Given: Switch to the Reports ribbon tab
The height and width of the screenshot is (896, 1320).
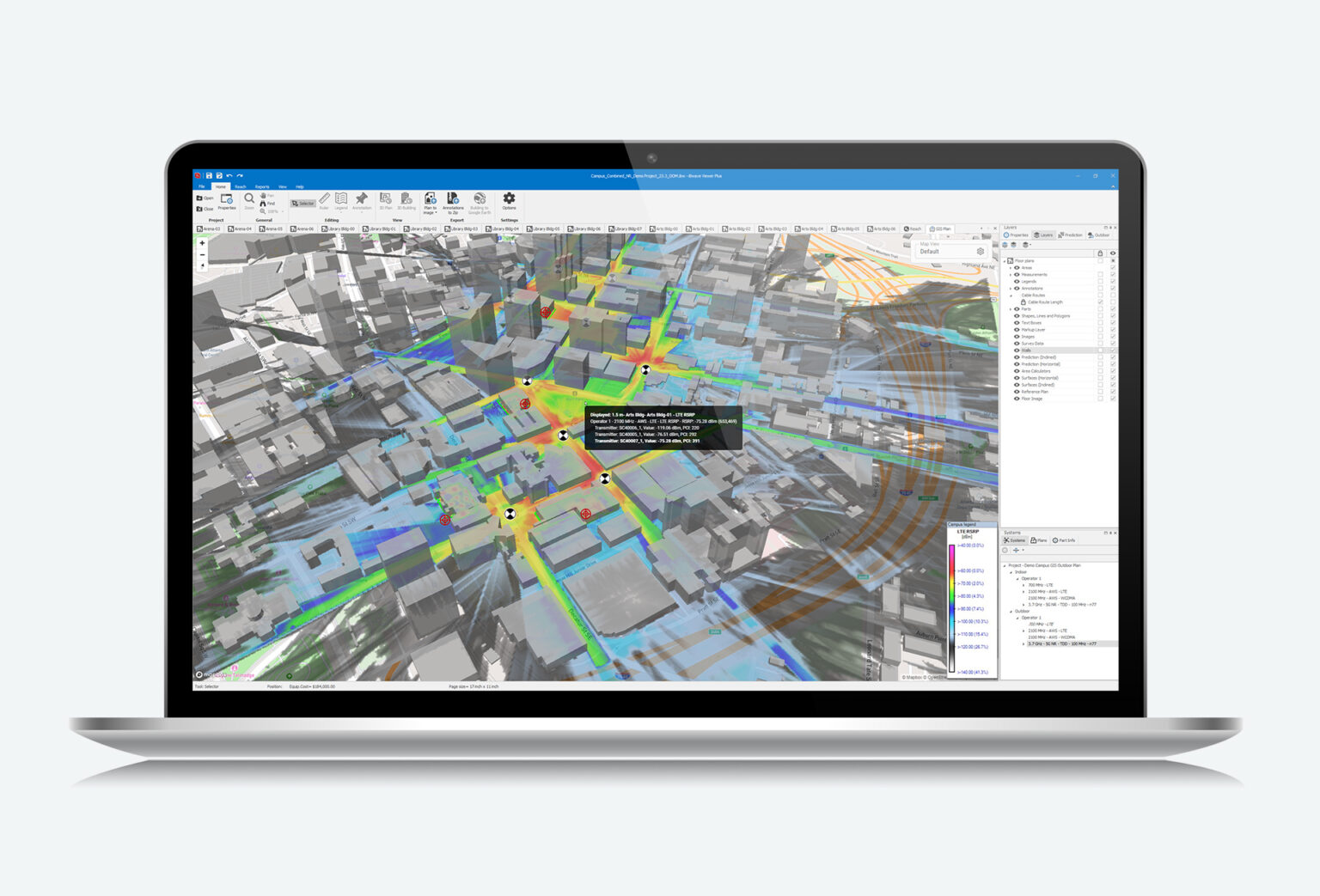Looking at the screenshot, I should click(x=262, y=186).
